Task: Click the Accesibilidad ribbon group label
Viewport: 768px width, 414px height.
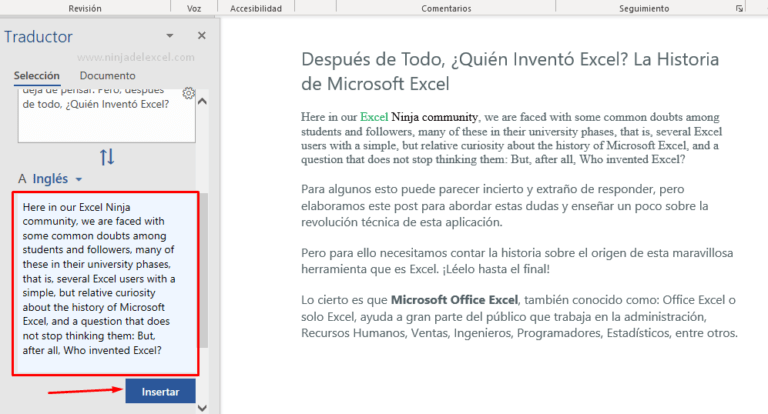Action: point(256,8)
